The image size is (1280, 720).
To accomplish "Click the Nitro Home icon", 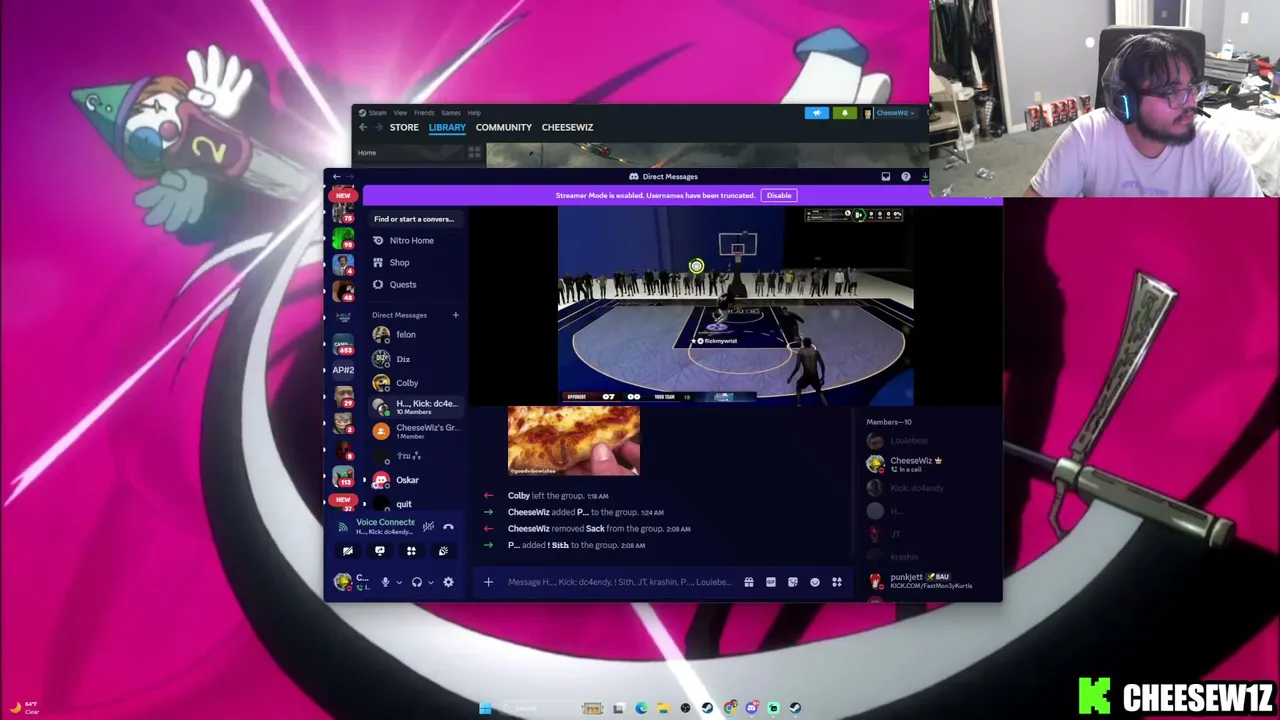I will 378,241.
